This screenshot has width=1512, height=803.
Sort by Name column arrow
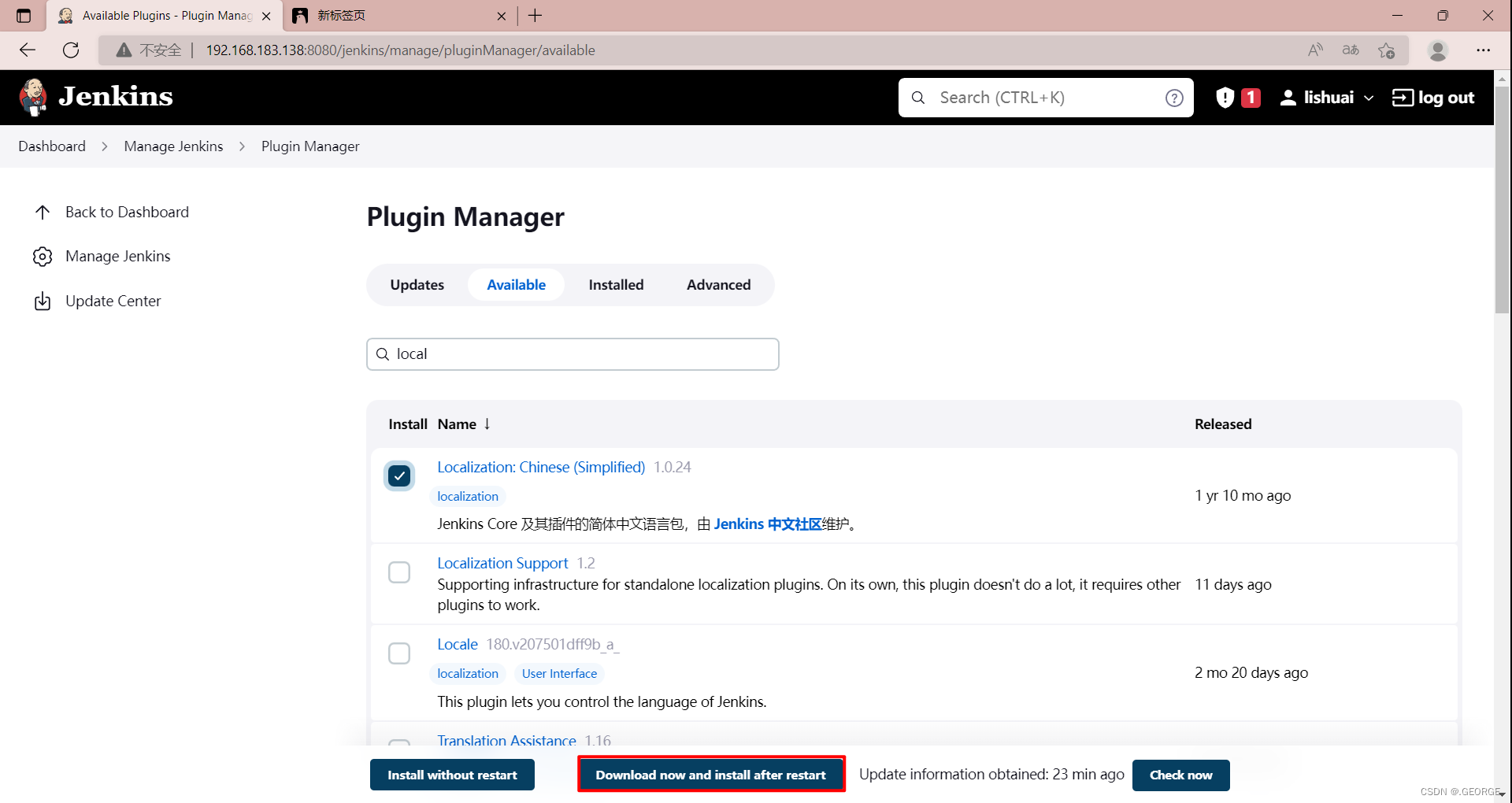487,424
